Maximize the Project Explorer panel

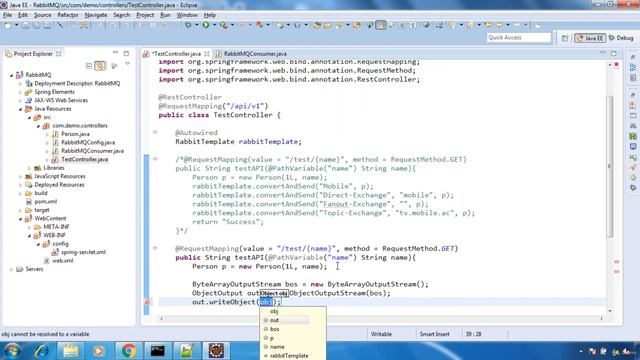pos(126,53)
